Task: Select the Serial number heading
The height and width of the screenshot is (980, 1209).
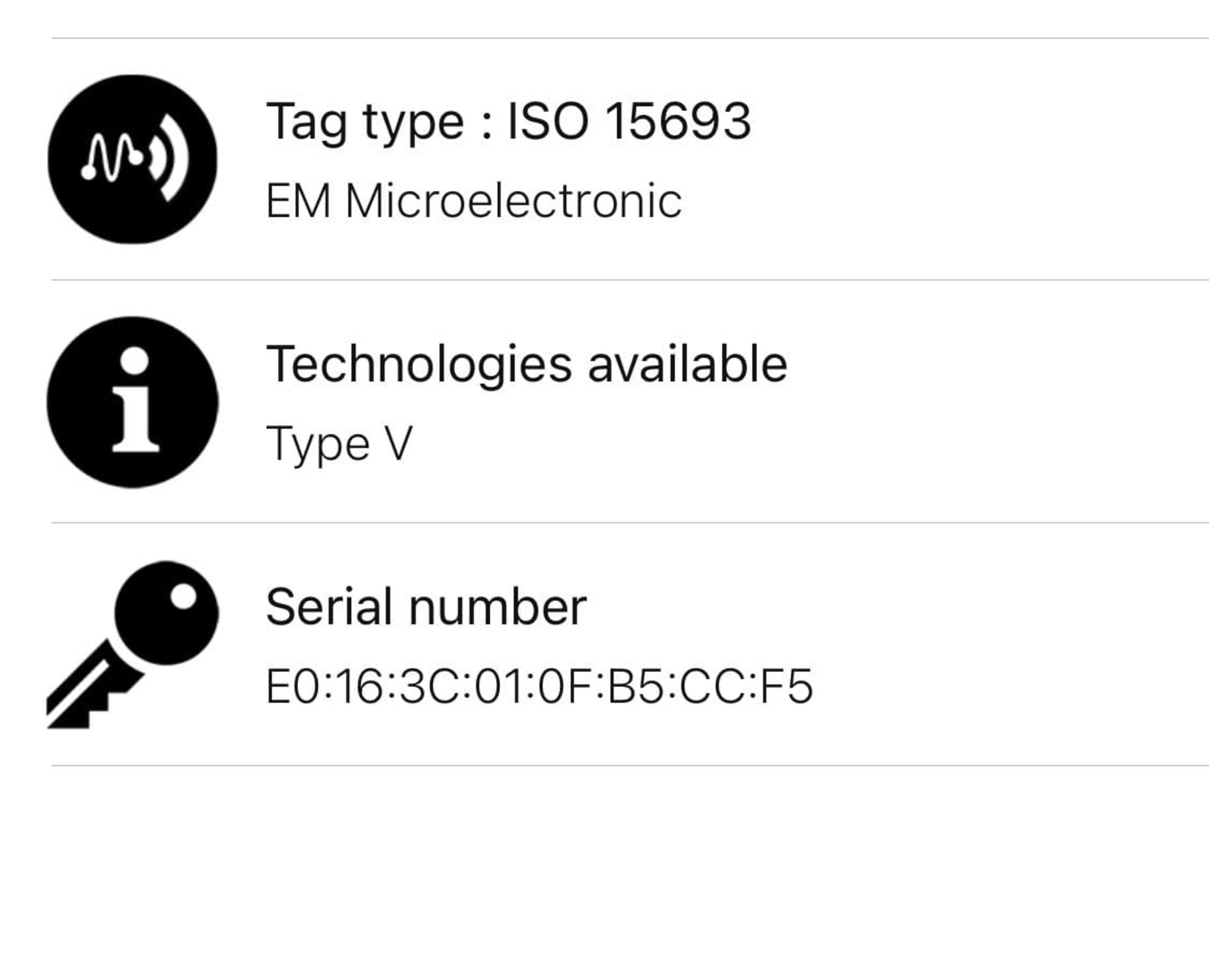Action: click(426, 607)
